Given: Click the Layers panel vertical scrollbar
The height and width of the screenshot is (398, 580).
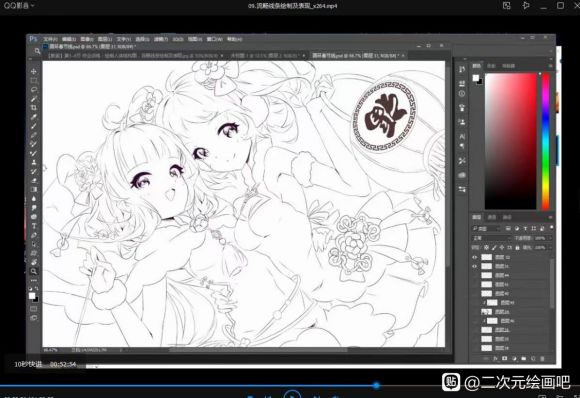Looking at the screenshot, I should pyautogui.click(x=552, y=283).
